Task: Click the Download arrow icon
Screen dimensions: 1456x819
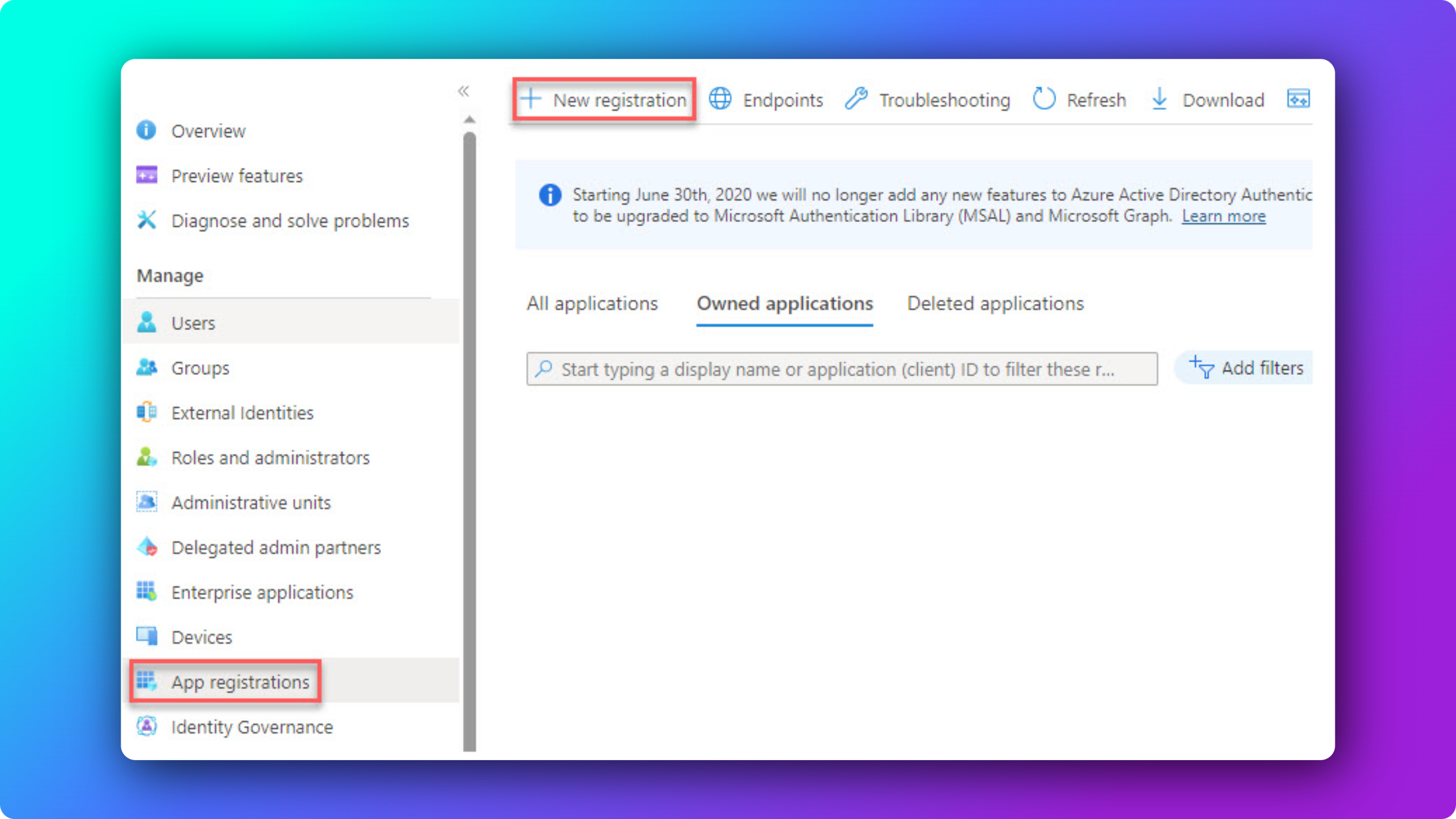Action: [1159, 98]
